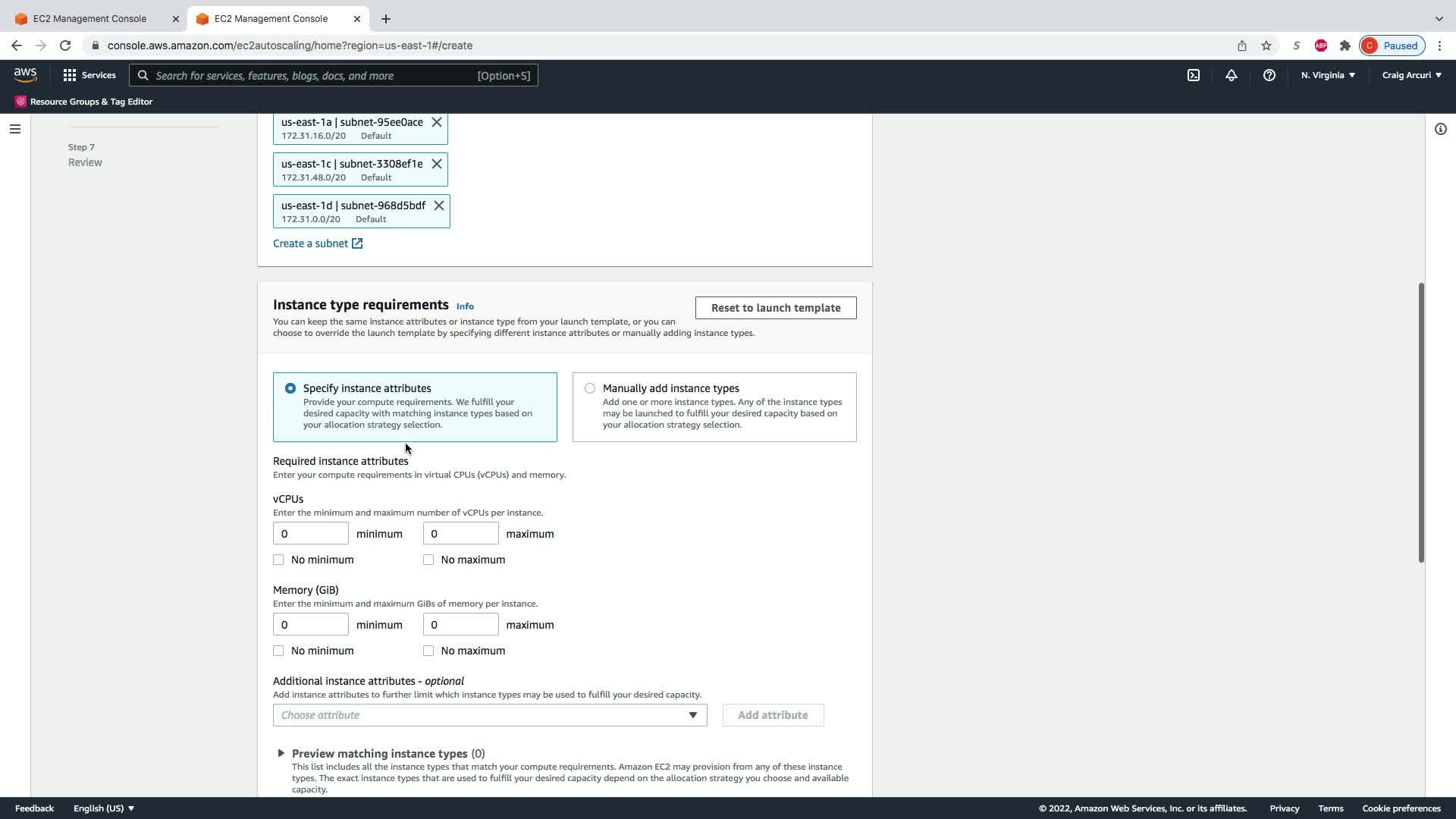The image size is (1456, 819).
Task: Check Memory No maximum checkbox
Action: pyautogui.click(x=428, y=651)
